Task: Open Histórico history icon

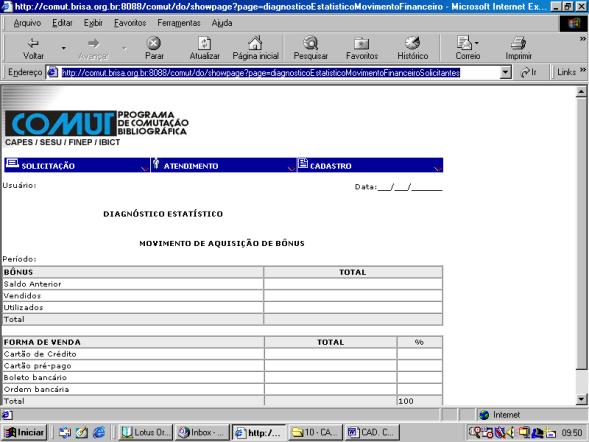Action: click(x=412, y=43)
